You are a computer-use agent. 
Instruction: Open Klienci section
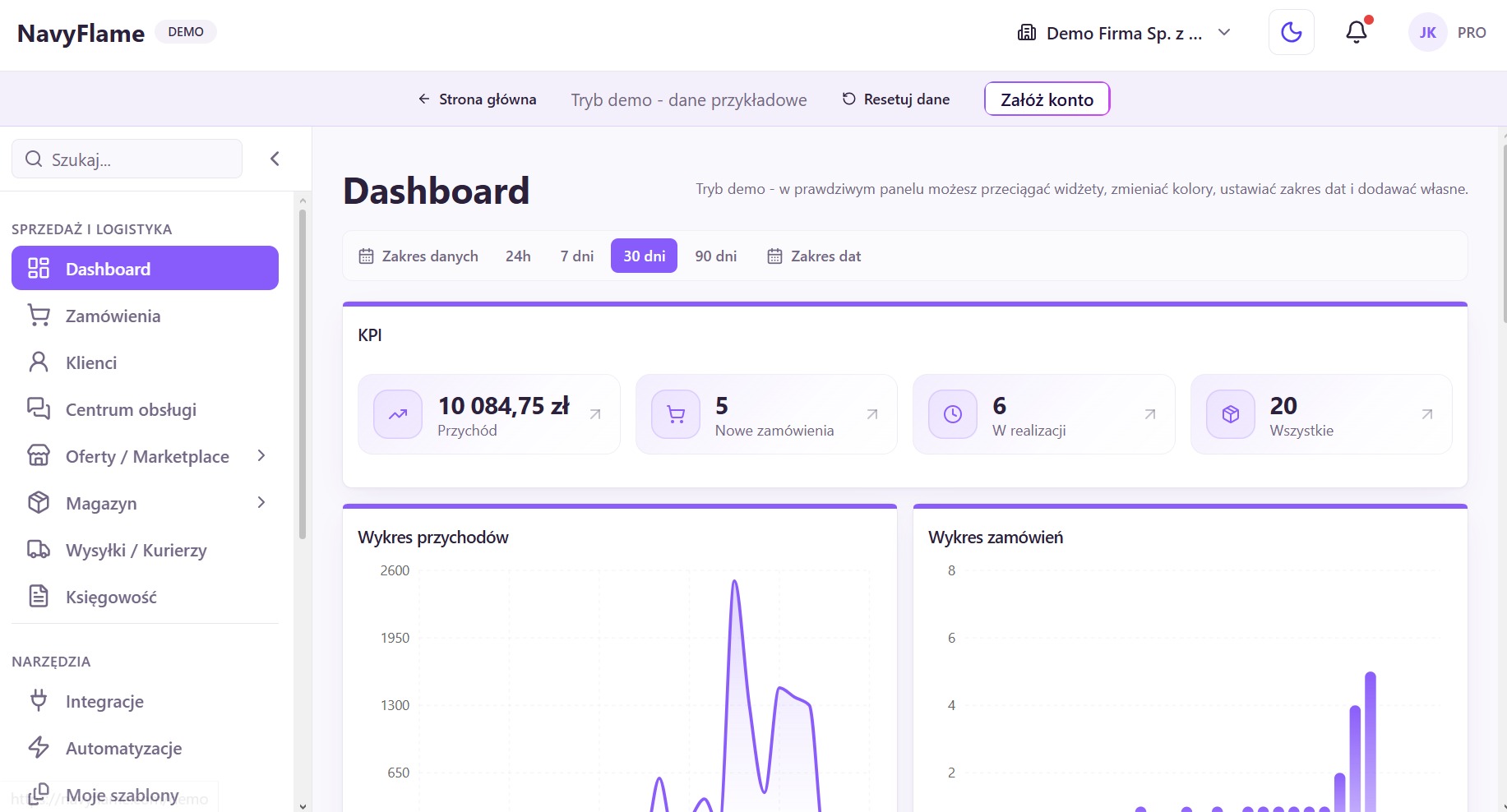pos(145,362)
